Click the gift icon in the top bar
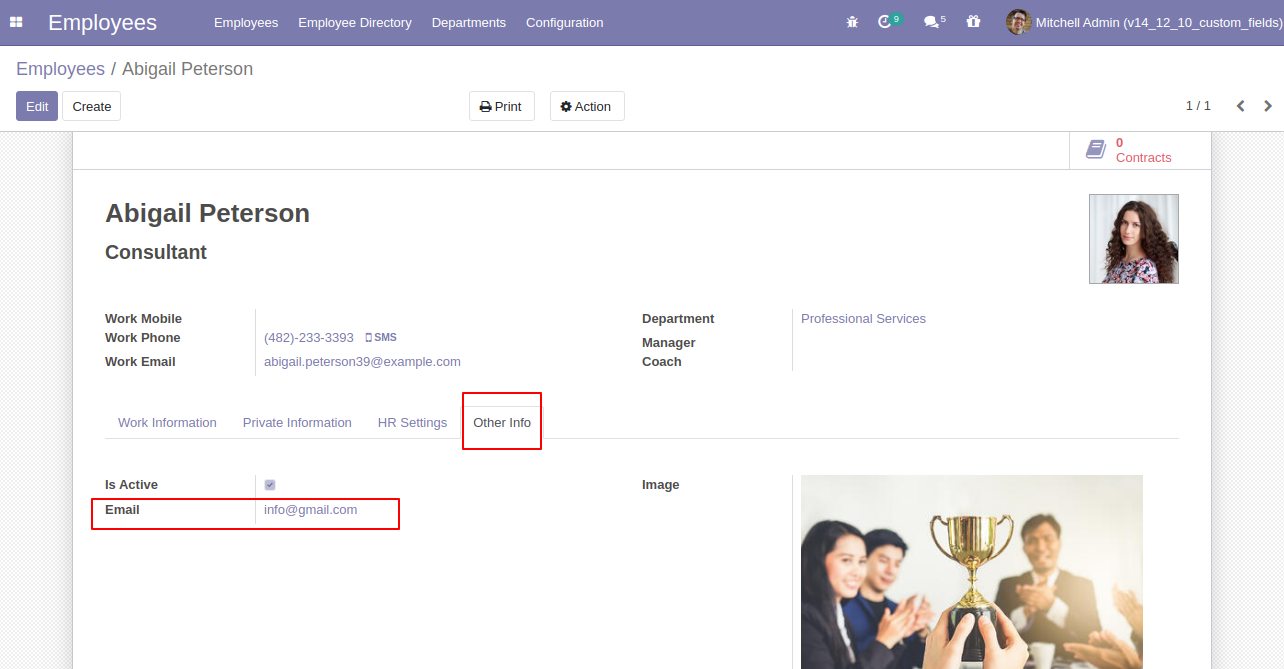This screenshot has width=1284, height=669. (973, 22)
